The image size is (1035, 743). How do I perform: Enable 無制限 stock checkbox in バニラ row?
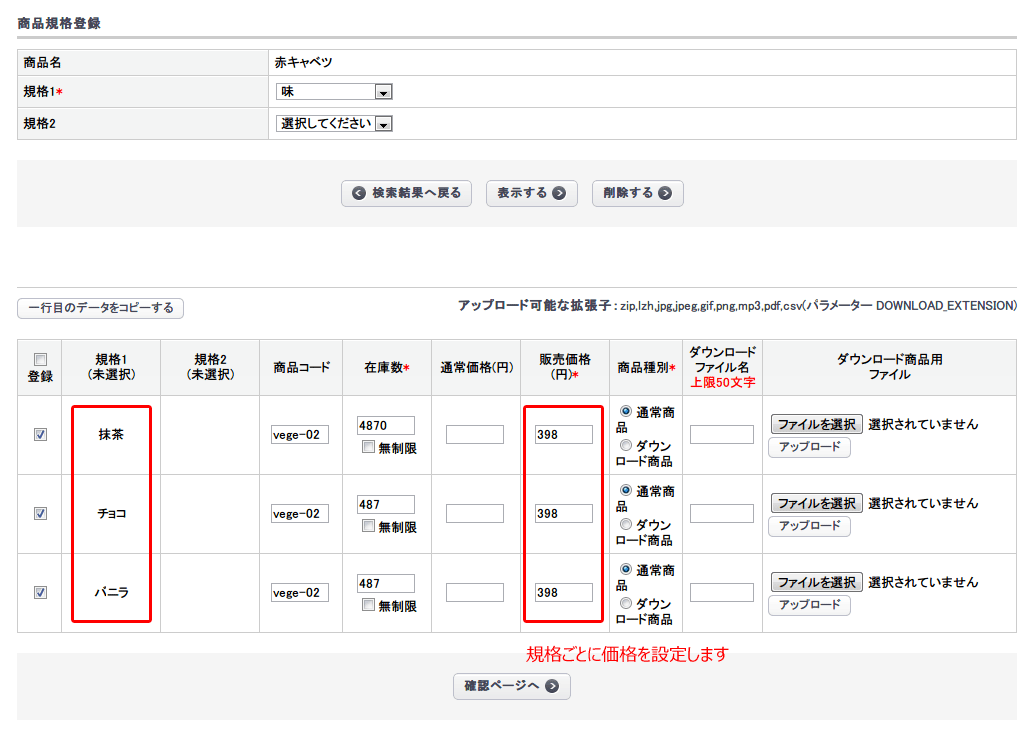point(368,605)
